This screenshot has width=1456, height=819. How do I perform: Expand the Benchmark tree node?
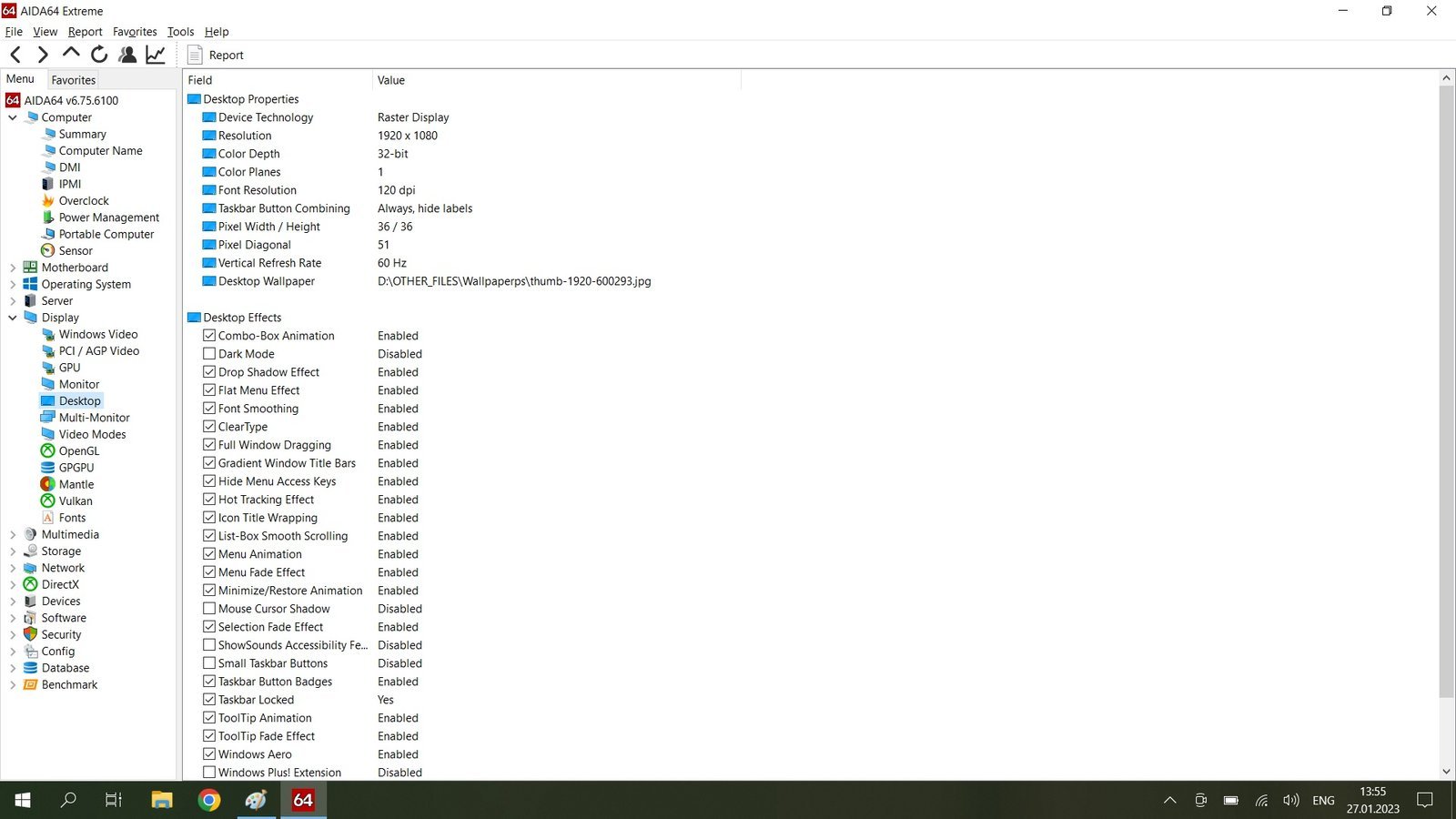point(13,685)
